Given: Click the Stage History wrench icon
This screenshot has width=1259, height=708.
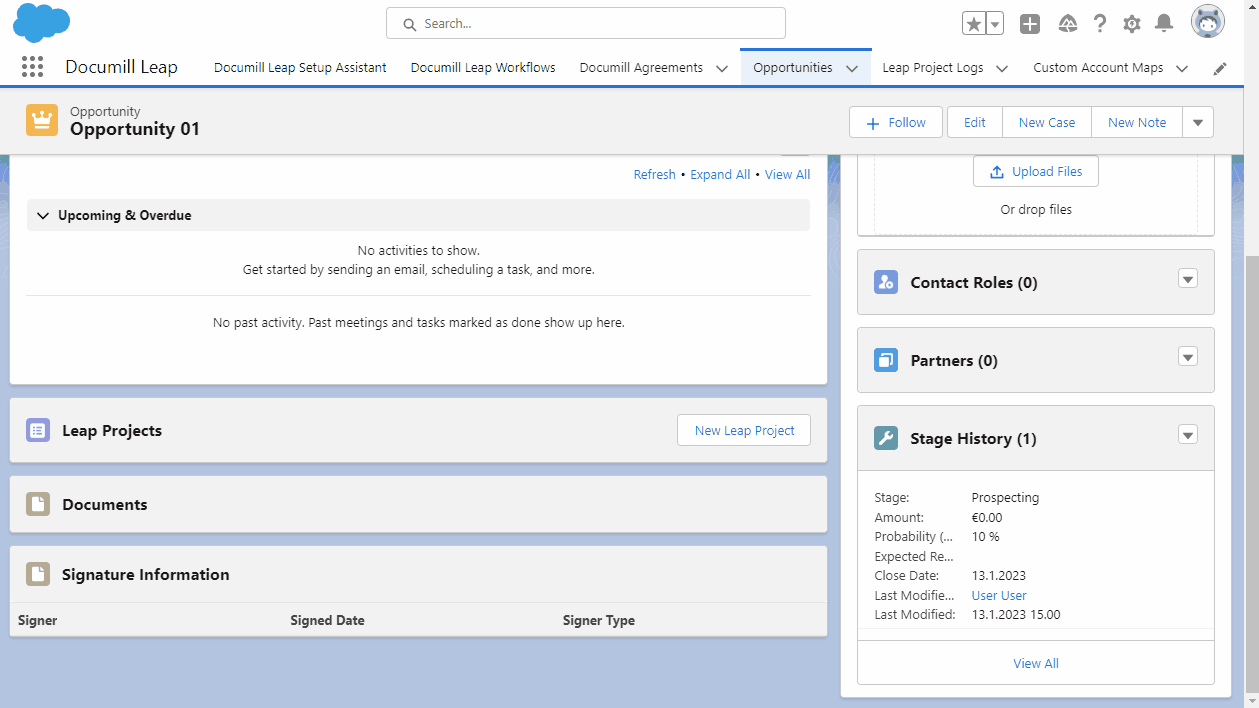Looking at the screenshot, I should tap(885, 438).
